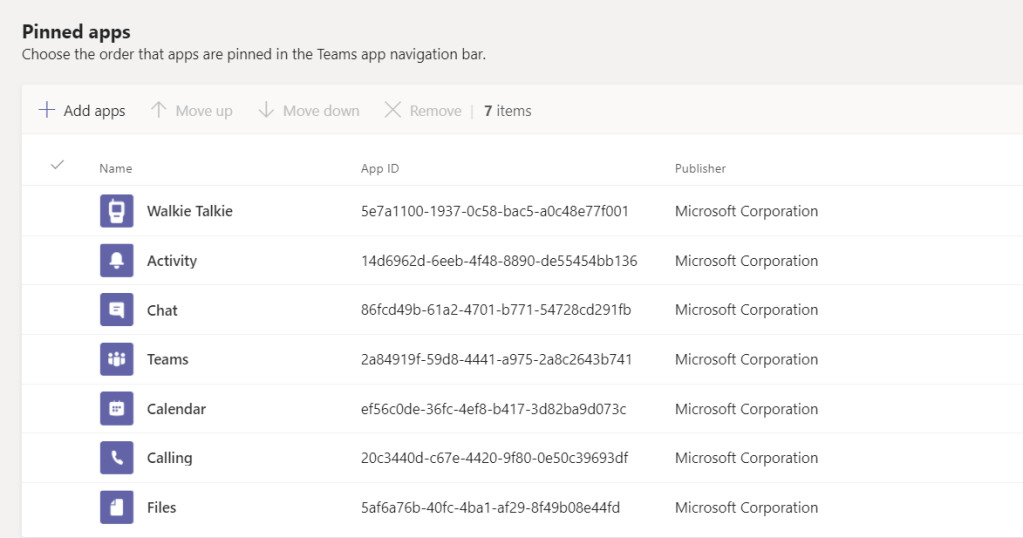Sort by the Name column header

(x=115, y=169)
